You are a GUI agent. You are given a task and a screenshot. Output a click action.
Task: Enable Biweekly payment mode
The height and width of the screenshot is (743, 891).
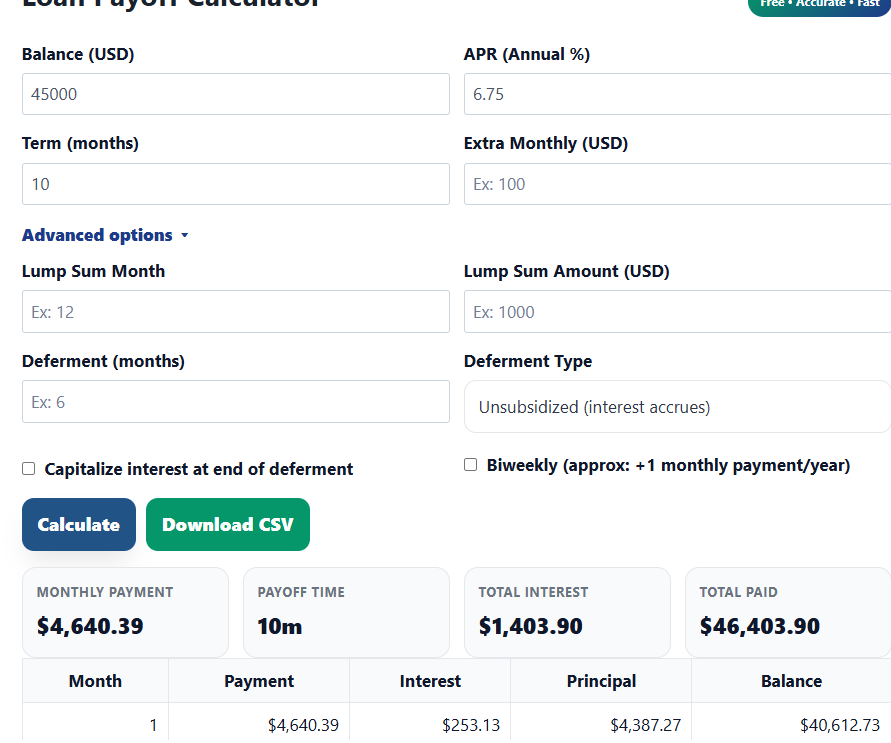click(x=470, y=464)
